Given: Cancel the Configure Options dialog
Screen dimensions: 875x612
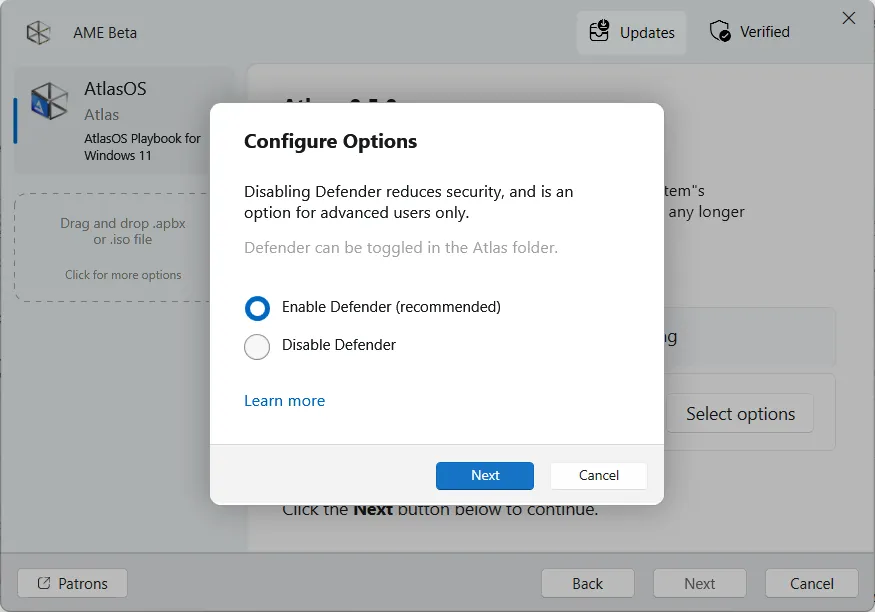Looking at the screenshot, I should 598,476.
